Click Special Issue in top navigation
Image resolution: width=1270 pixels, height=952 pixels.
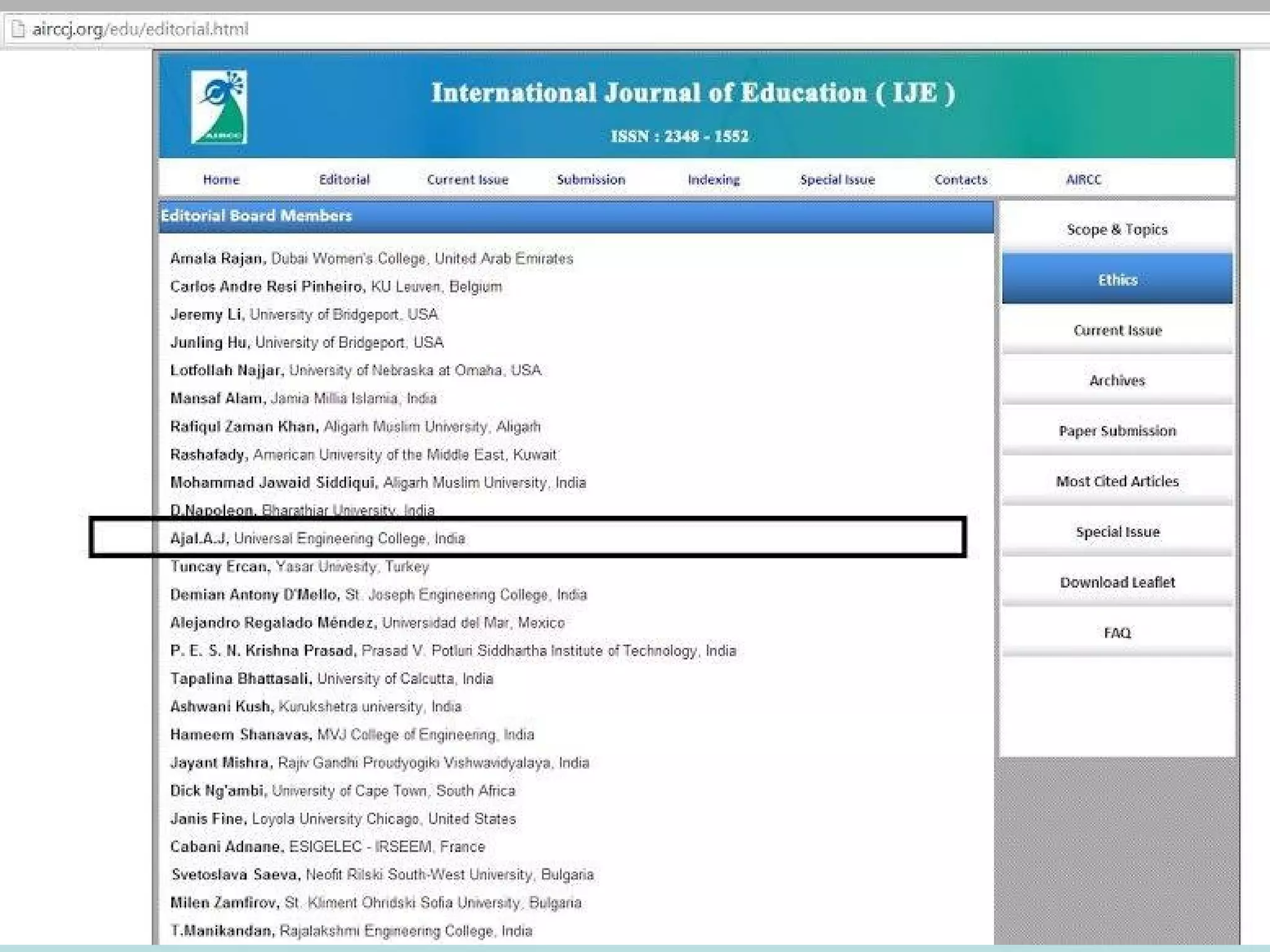(837, 180)
